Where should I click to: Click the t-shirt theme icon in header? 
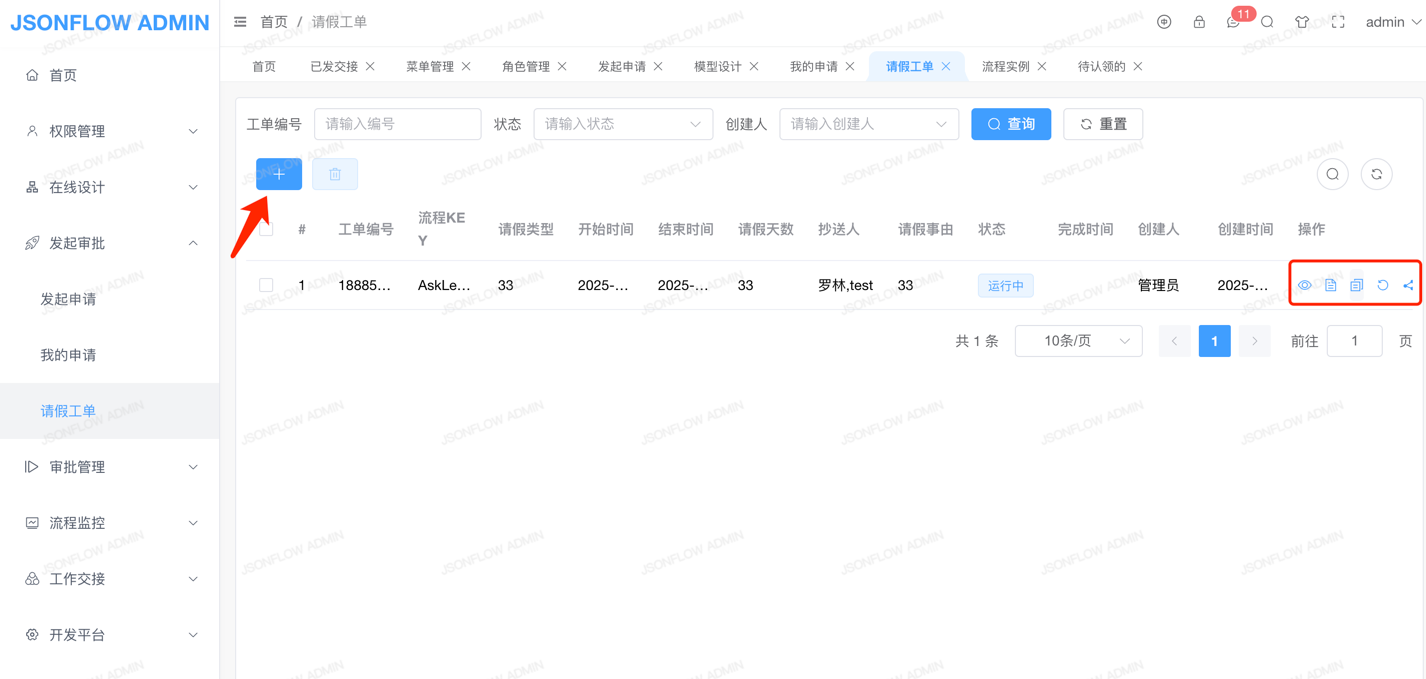tap(1302, 22)
